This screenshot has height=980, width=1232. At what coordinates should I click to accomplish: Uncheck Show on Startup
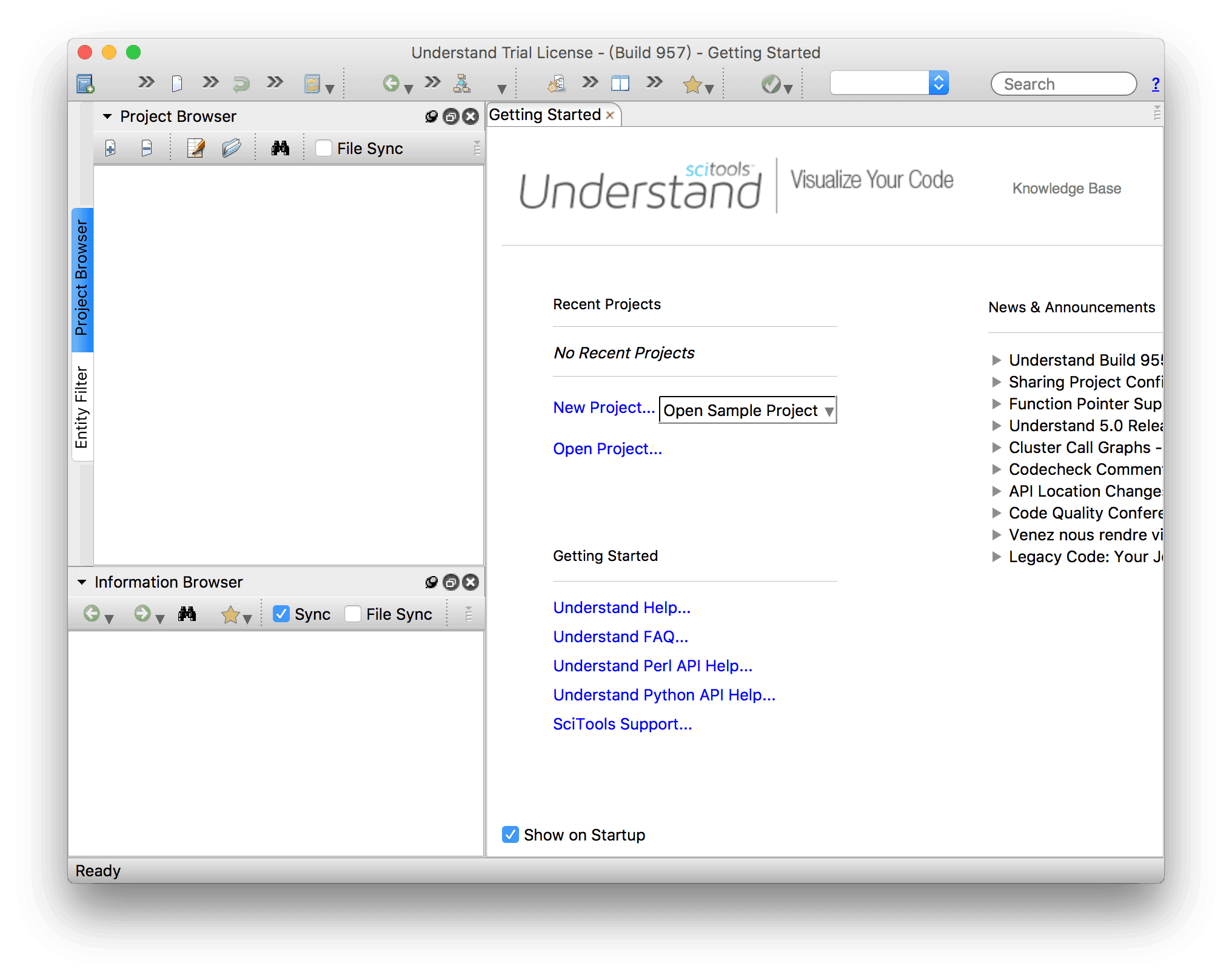(x=511, y=834)
